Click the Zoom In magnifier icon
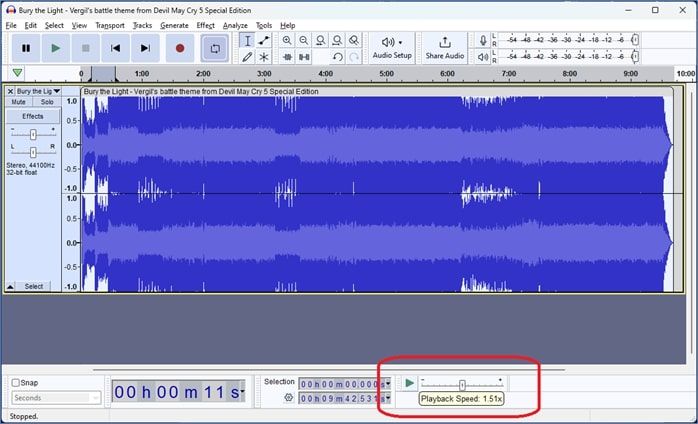Image resolution: width=698 pixels, height=424 pixels. click(287, 41)
